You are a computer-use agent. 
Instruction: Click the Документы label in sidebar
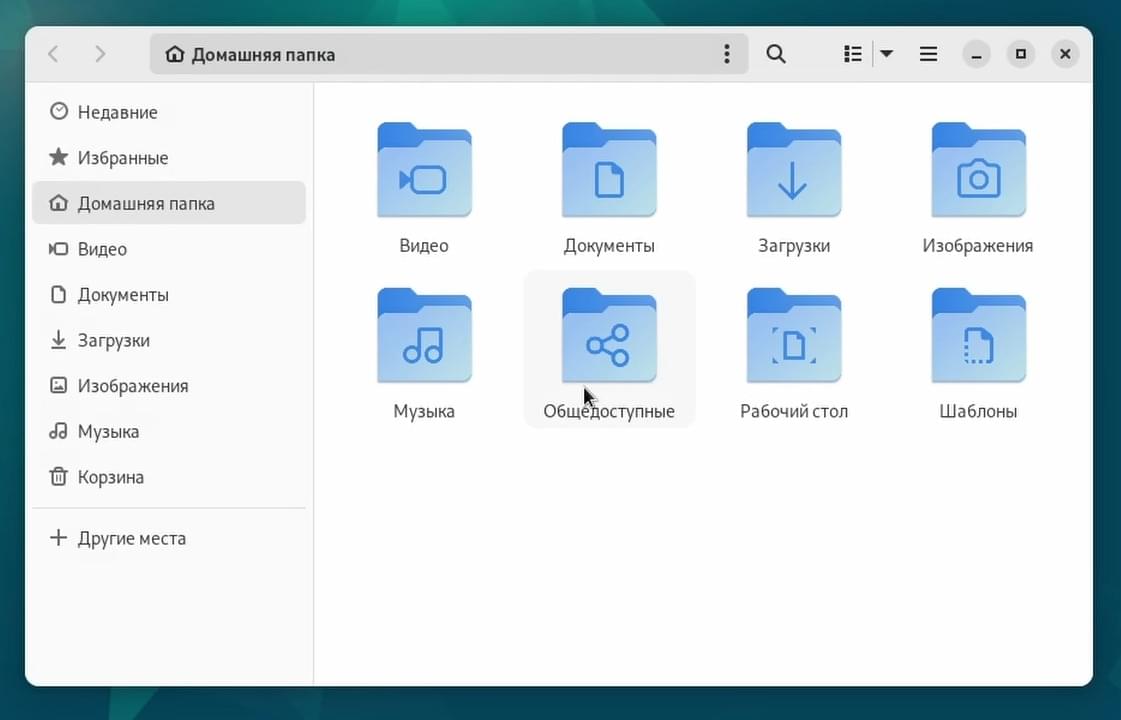[123, 295]
